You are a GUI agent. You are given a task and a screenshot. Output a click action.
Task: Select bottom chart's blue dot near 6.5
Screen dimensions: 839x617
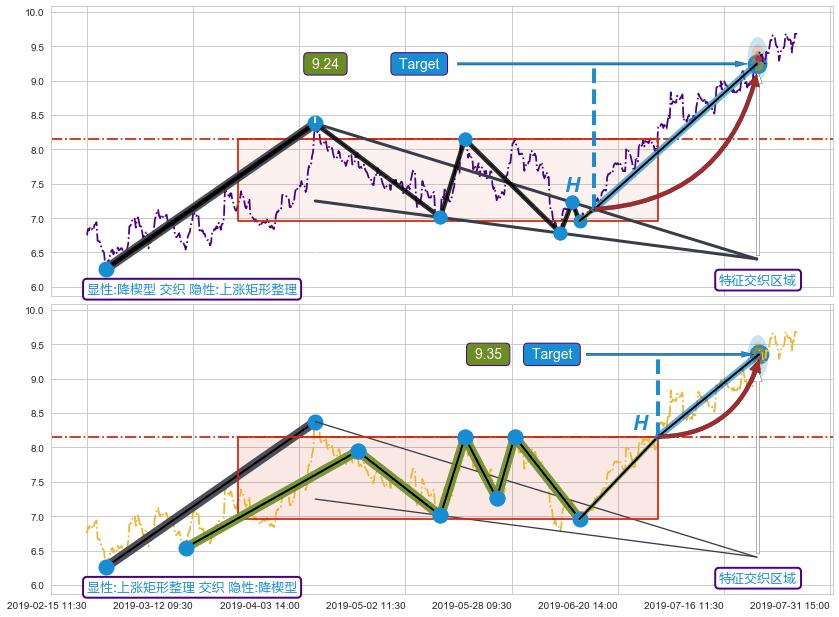pyautogui.click(x=186, y=548)
